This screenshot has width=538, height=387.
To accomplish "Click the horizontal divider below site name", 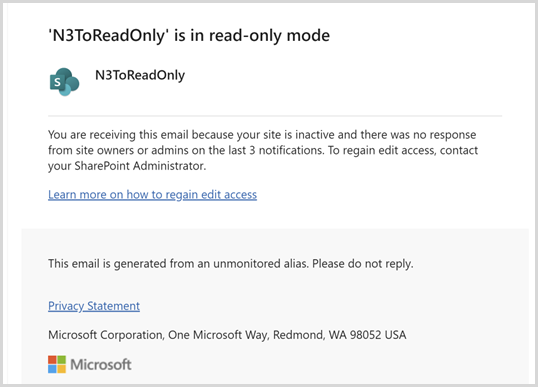I will (x=275, y=116).
